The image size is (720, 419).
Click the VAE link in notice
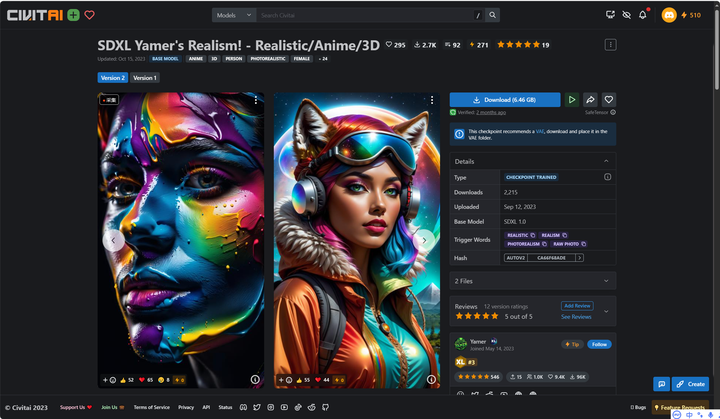540,131
